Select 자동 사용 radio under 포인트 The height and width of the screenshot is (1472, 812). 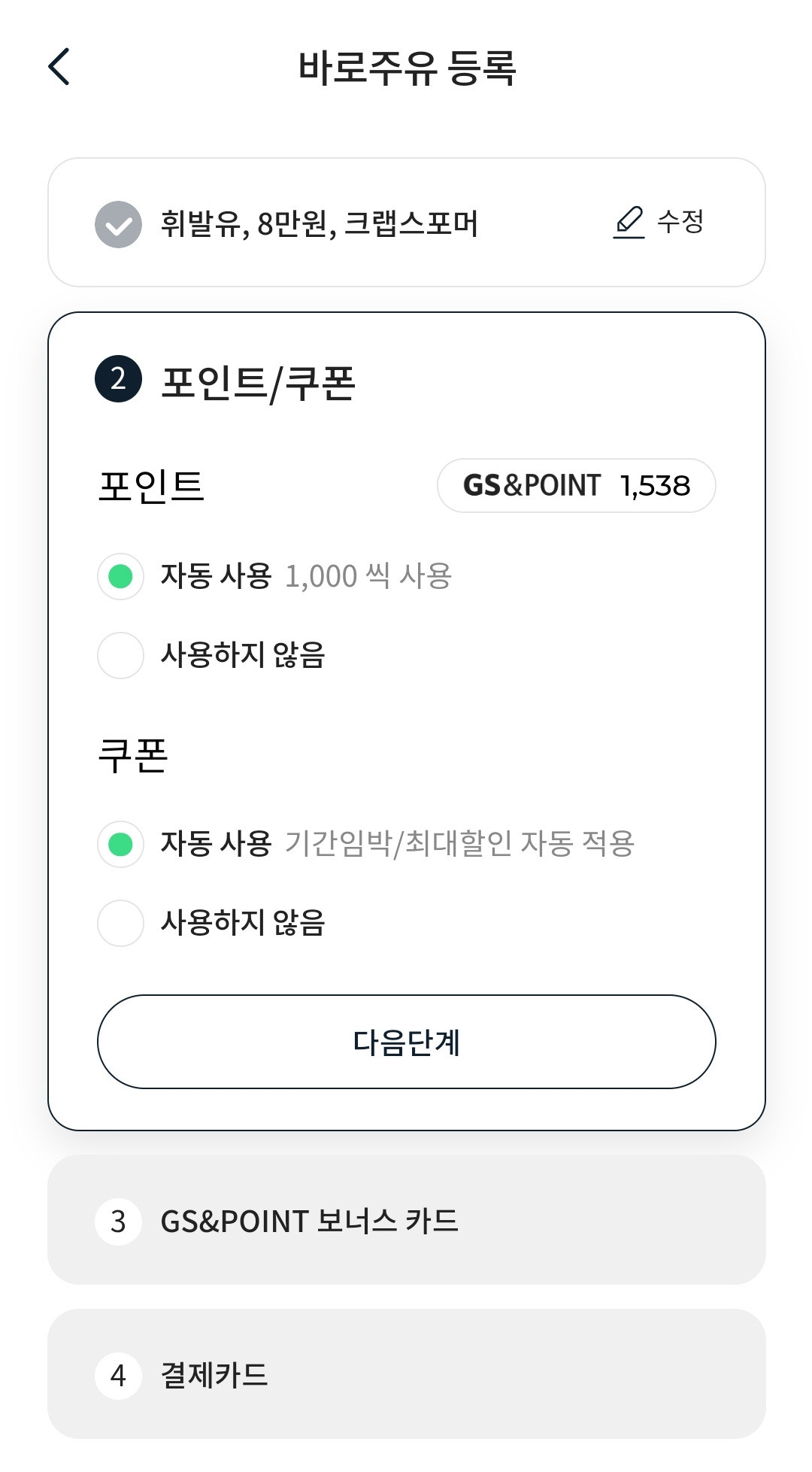120,577
